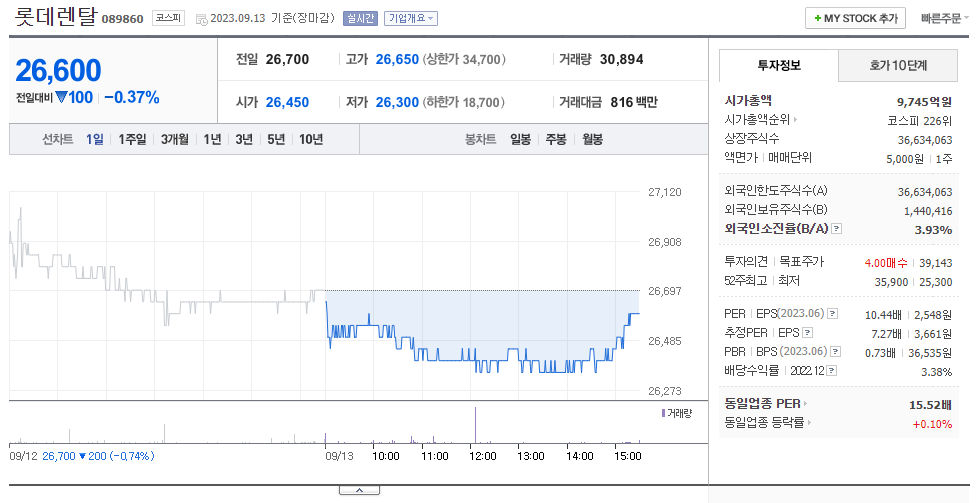The image size is (977, 503).
Task: Select the 10년 line chart period
Action: tap(311, 139)
